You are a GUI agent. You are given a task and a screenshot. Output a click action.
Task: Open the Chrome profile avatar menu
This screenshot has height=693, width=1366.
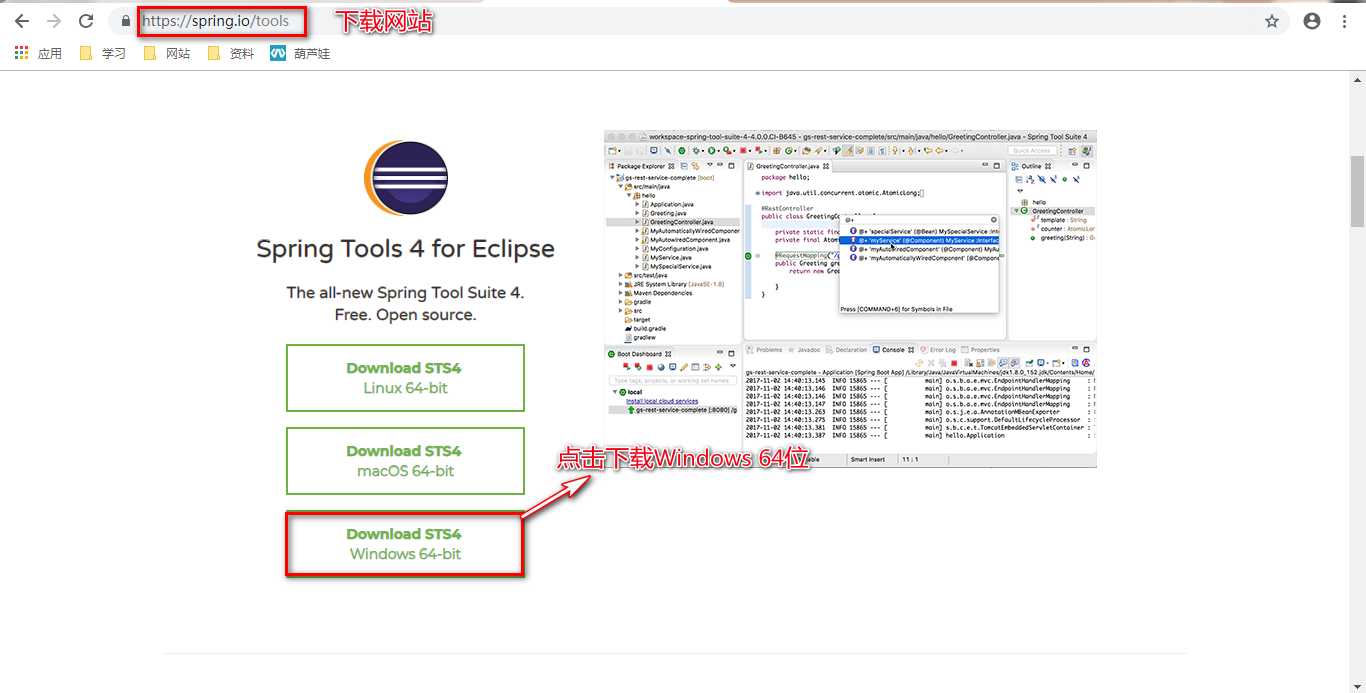click(1312, 21)
